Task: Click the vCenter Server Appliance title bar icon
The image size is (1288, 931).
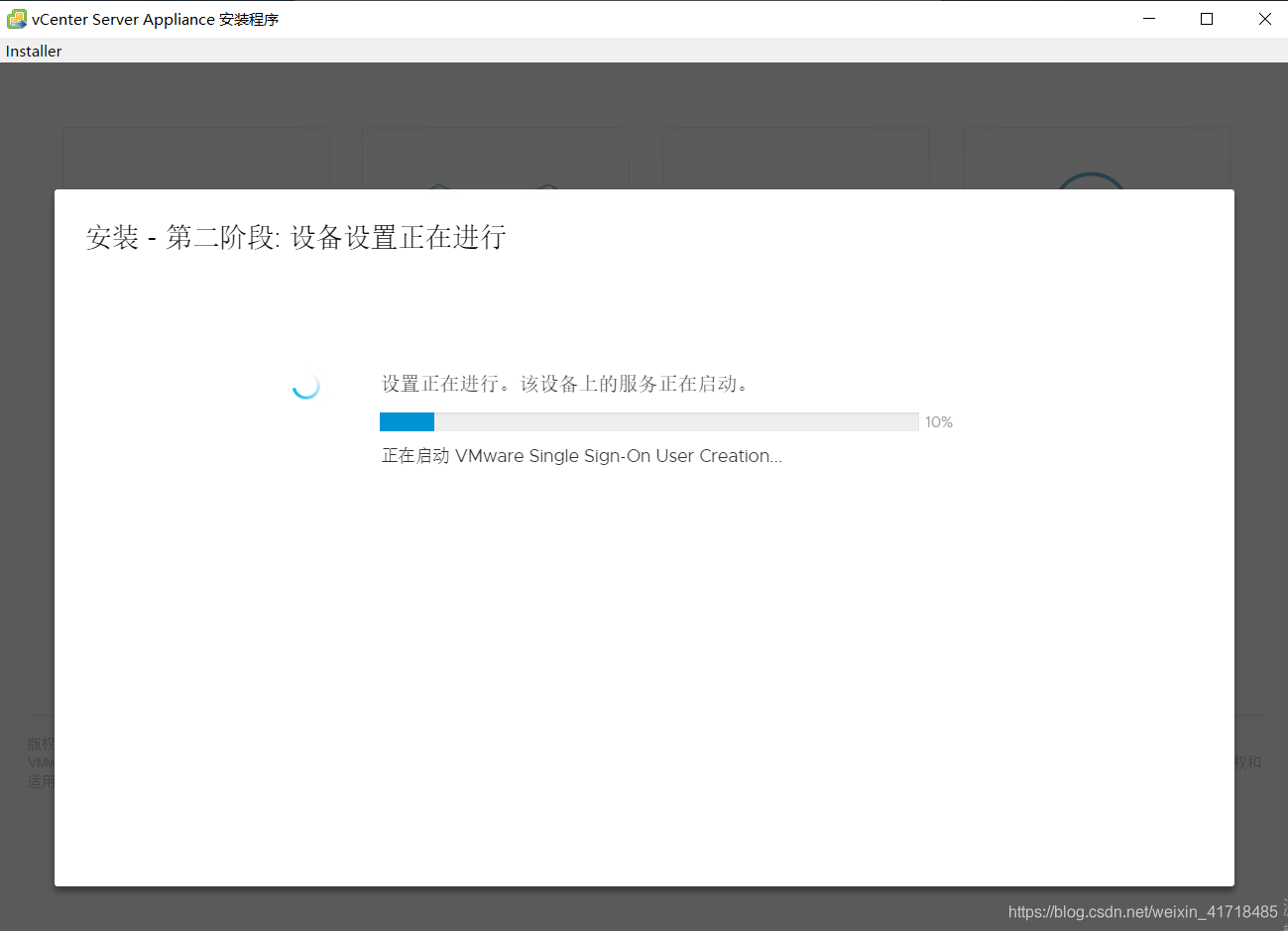Action: click(x=17, y=19)
